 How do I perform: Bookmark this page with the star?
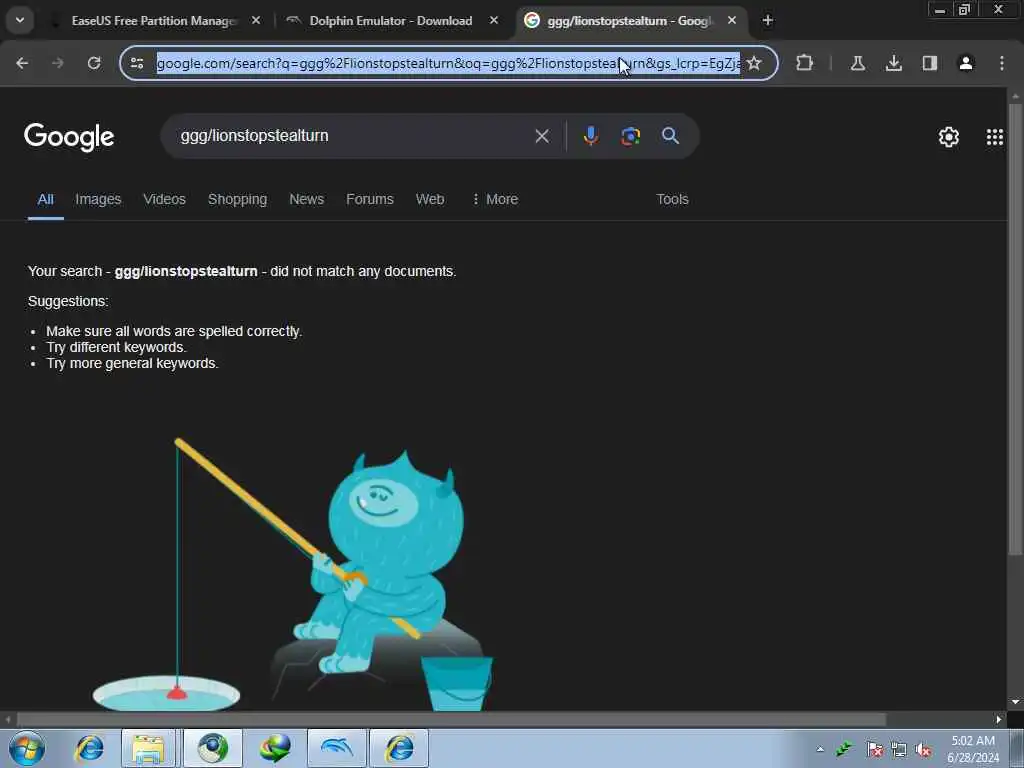coord(754,63)
